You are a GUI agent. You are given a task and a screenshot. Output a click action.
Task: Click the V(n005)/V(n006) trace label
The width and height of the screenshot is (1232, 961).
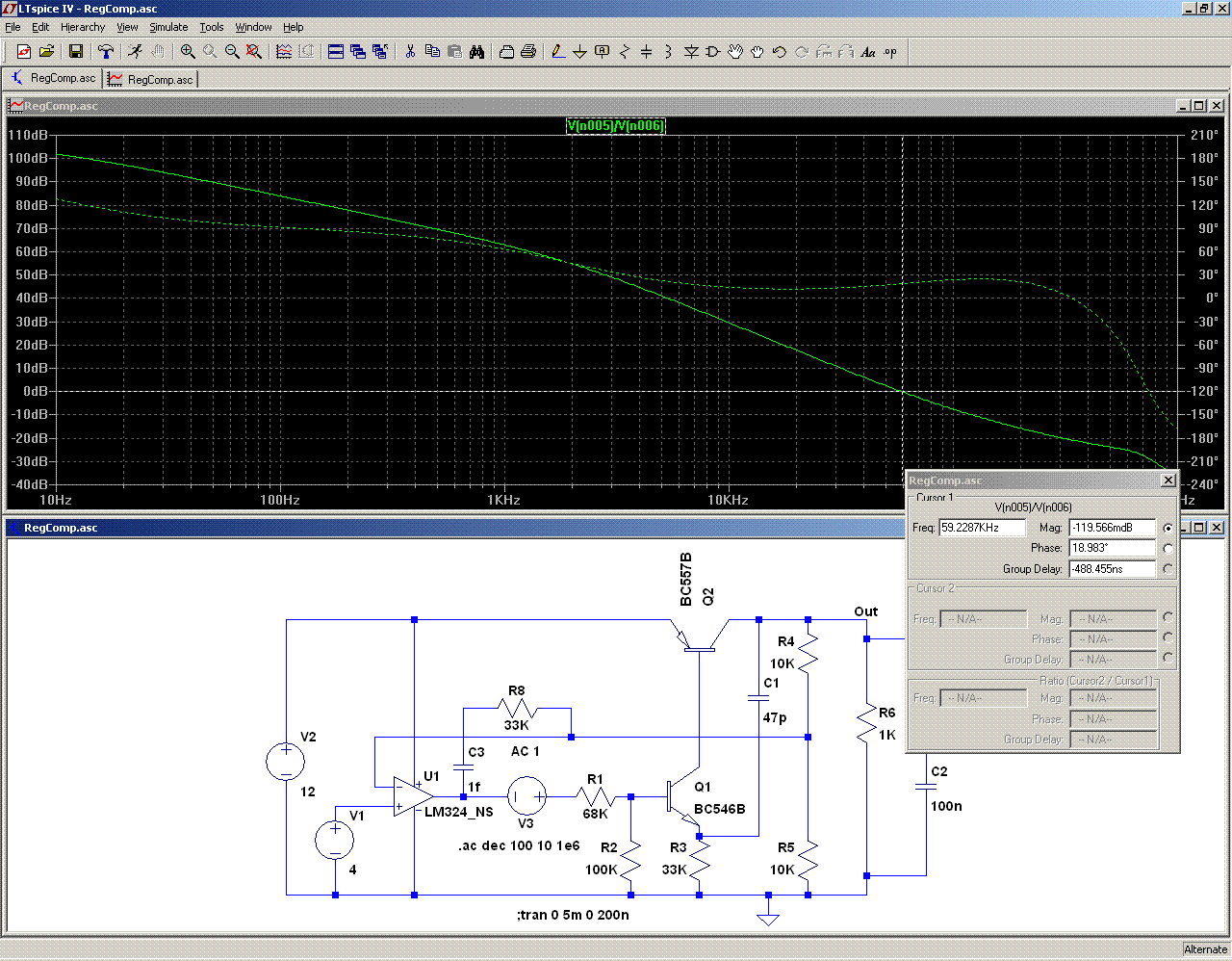616,125
